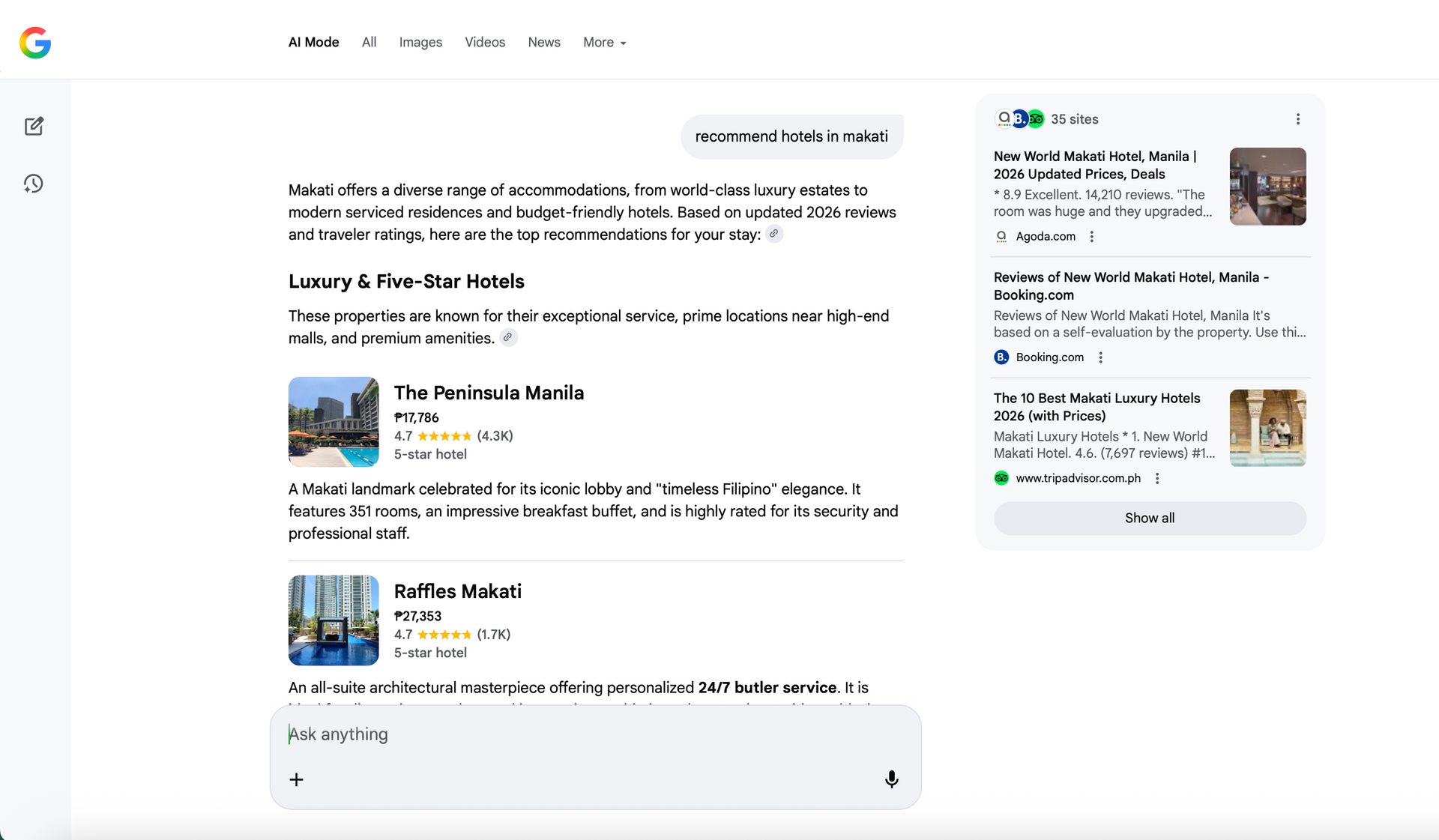
Task: Click the Google logo
Action: click(x=35, y=43)
